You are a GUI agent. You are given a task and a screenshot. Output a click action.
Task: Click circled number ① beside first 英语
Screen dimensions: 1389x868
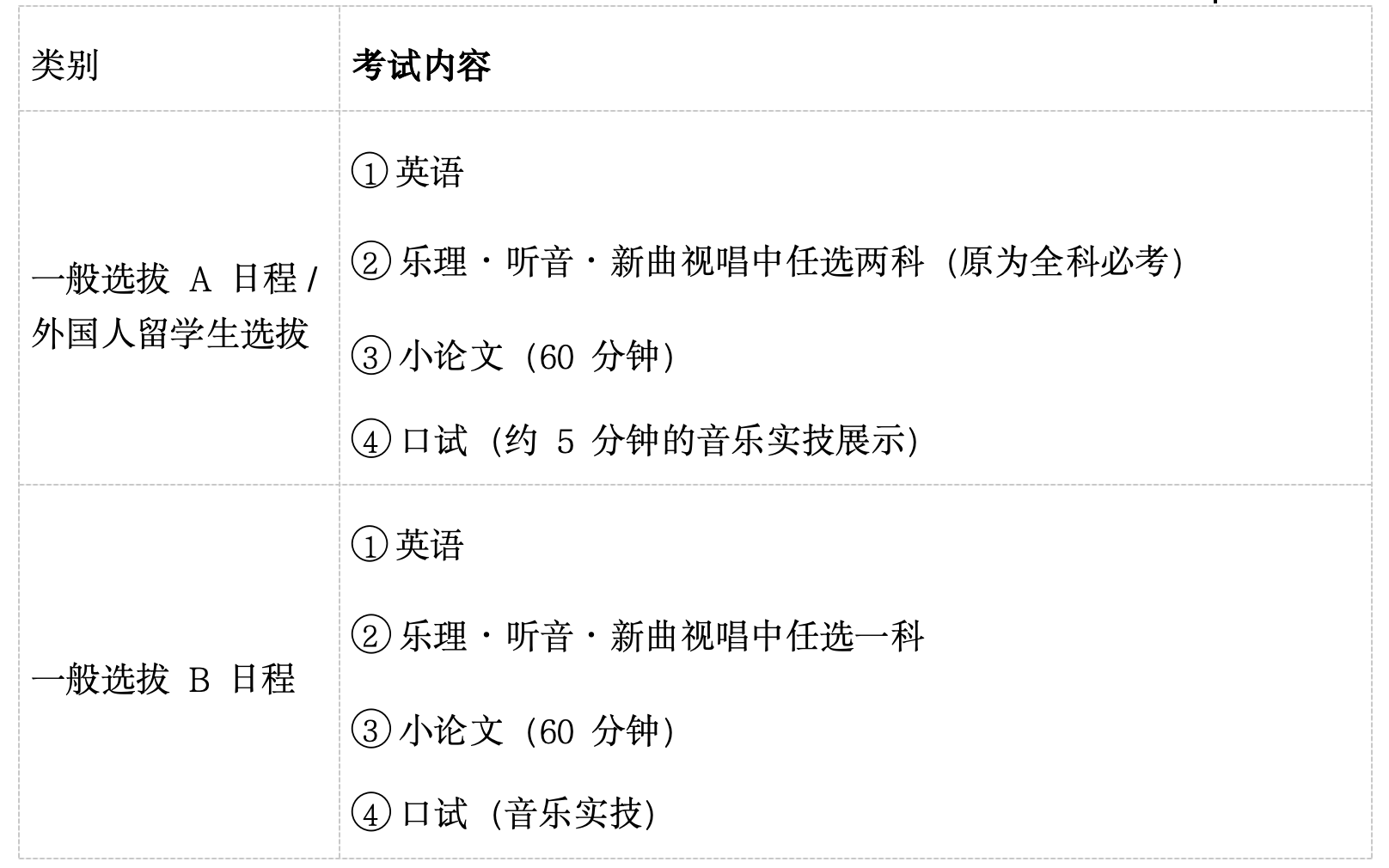pyautogui.click(x=370, y=172)
